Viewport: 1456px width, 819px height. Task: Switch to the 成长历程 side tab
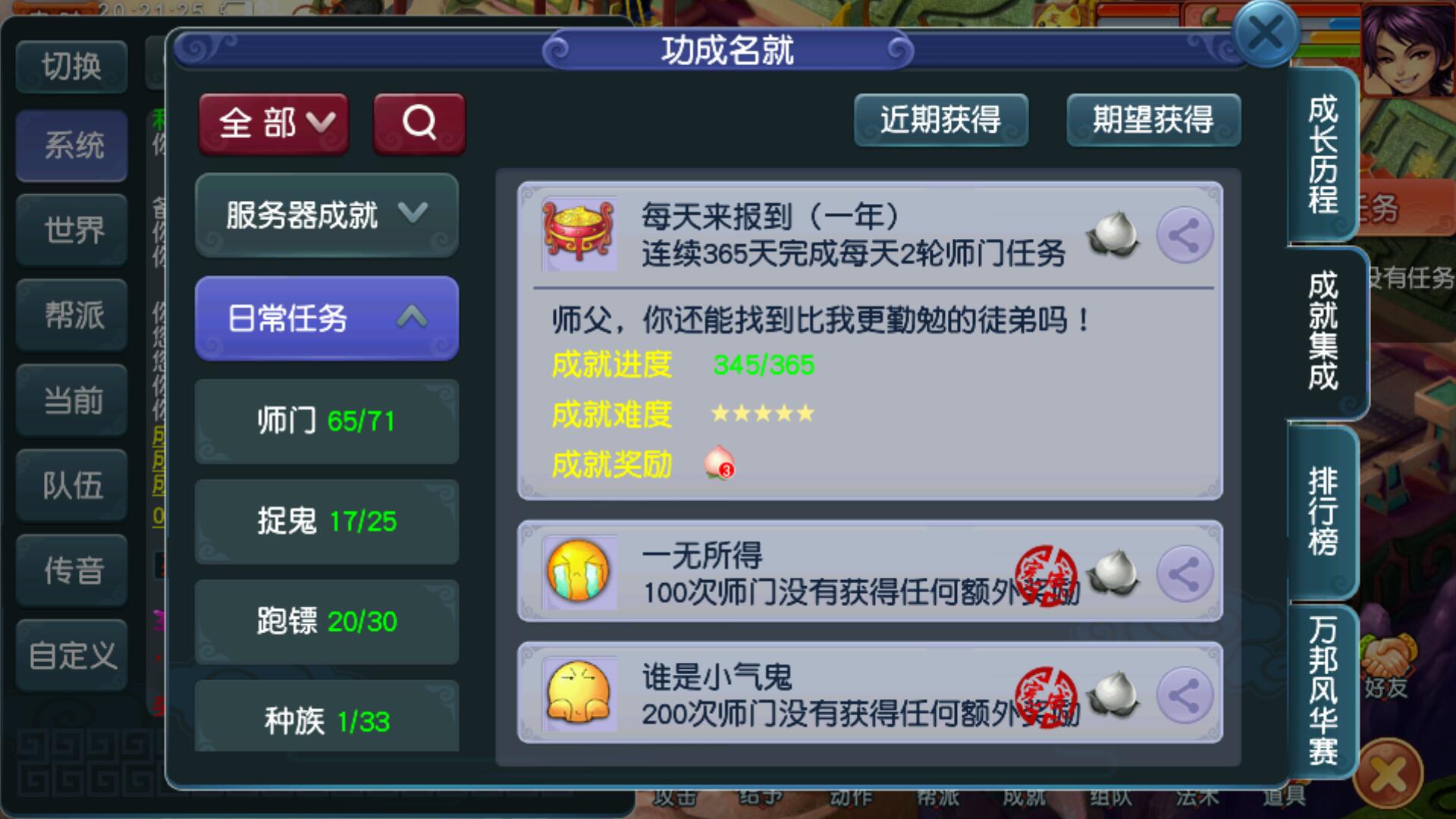(x=1323, y=155)
